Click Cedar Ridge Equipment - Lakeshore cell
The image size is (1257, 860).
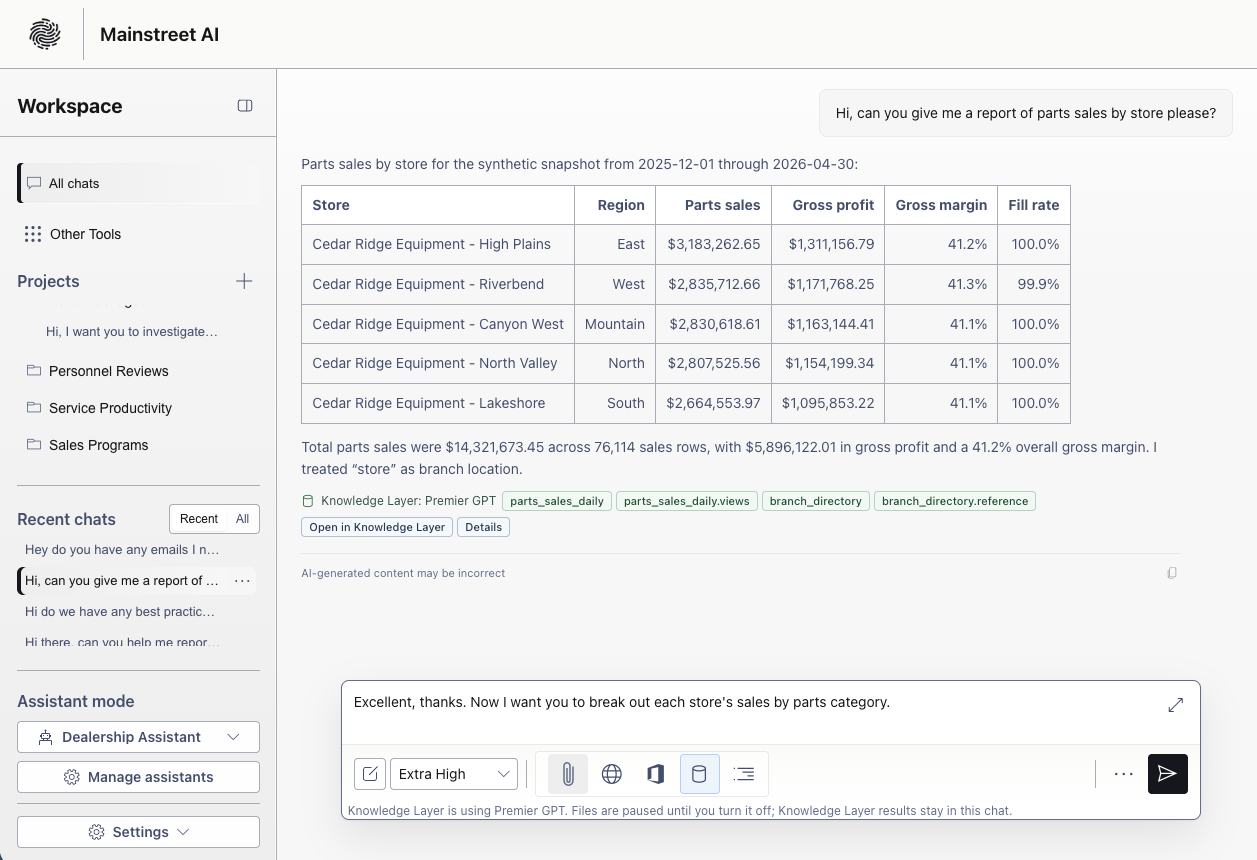438,403
